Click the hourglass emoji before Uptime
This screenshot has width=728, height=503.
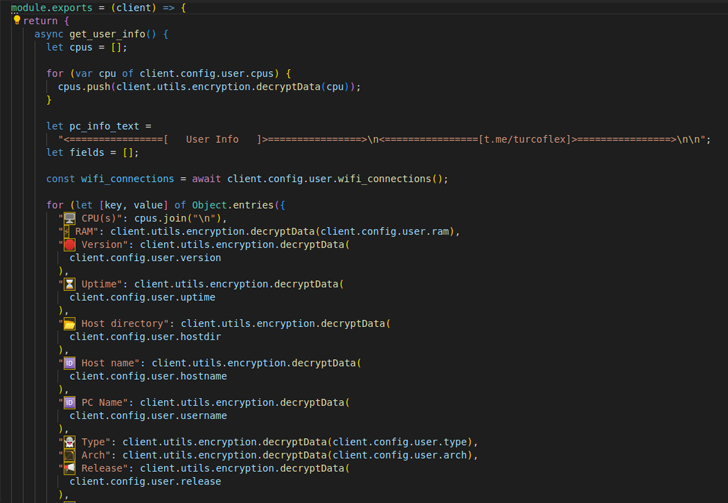coord(69,284)
